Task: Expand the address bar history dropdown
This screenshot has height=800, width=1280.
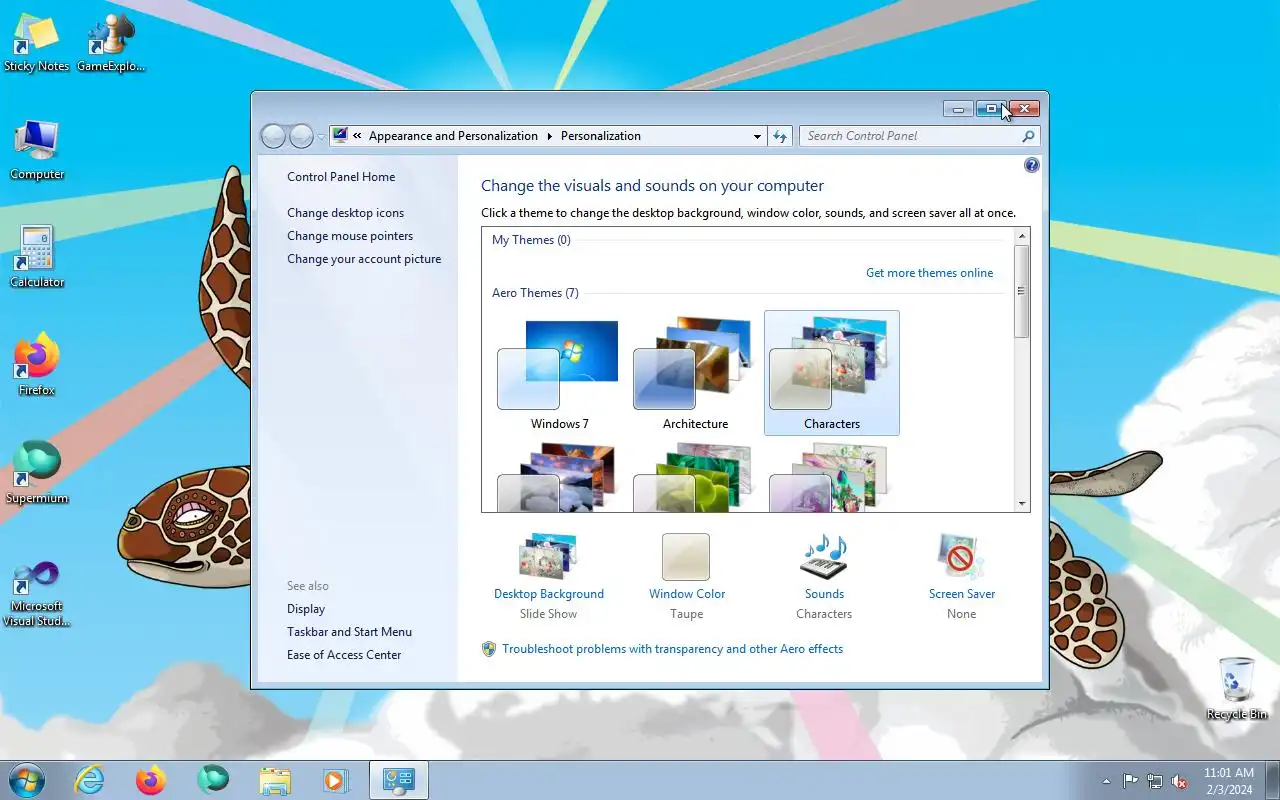Action: pyautogui.click(x=757, y=136)
